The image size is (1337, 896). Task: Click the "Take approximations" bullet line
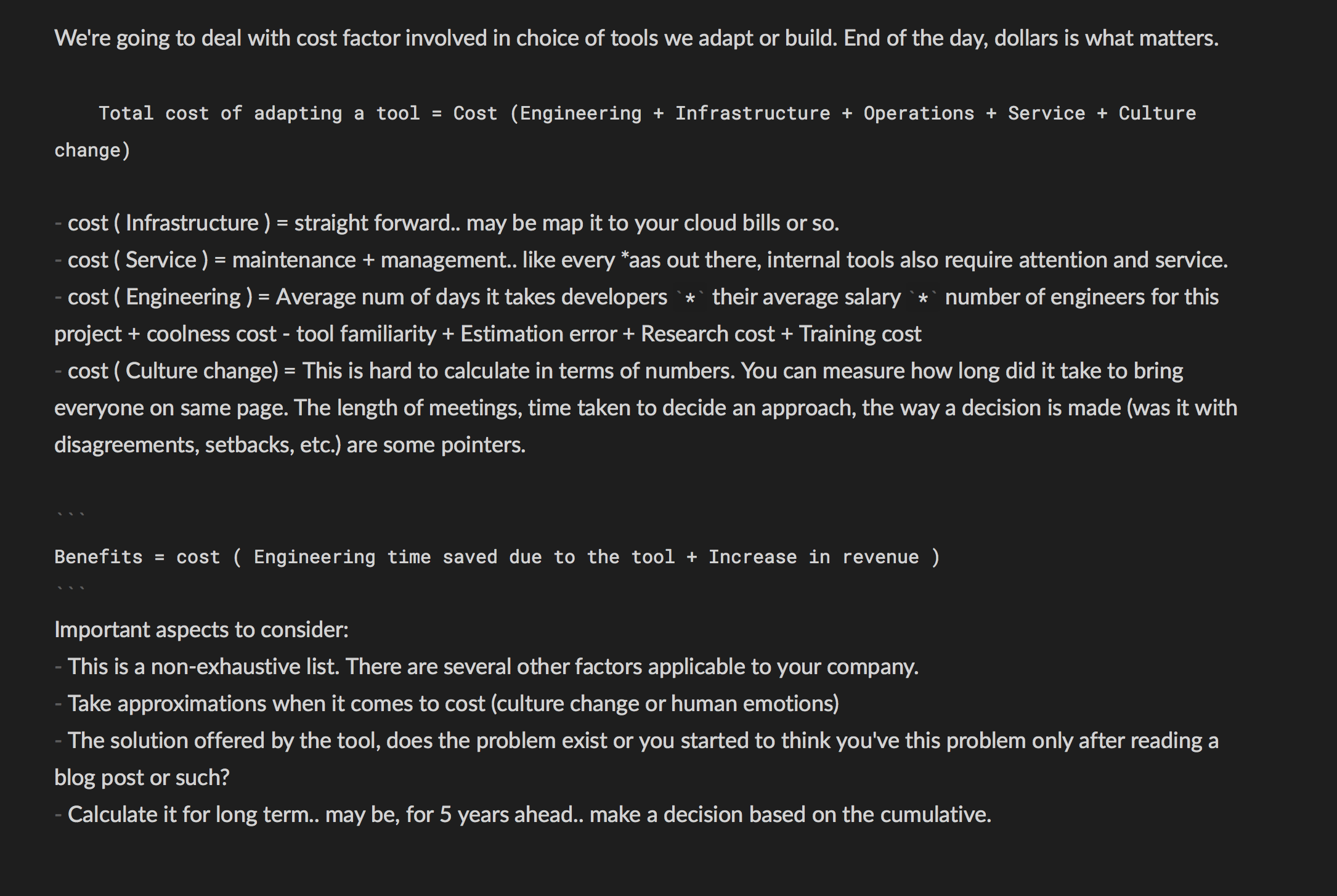(447, 704)
